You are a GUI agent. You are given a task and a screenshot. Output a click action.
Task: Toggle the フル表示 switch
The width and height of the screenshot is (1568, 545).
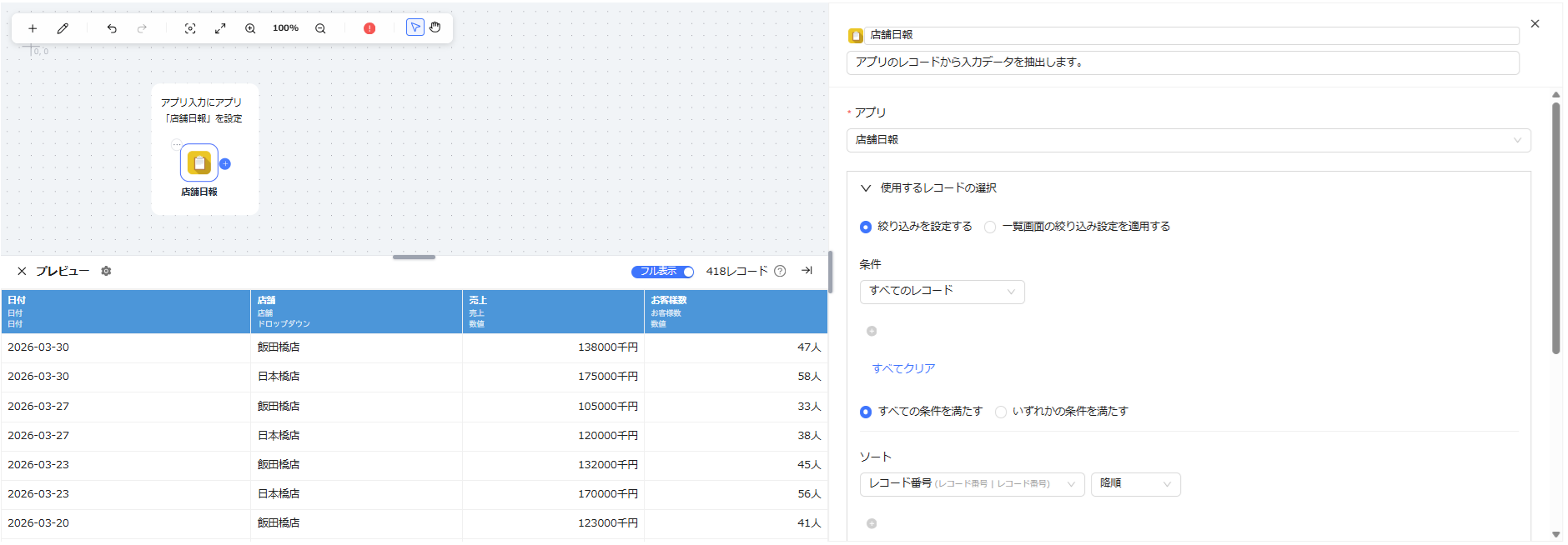click(663, 272)
